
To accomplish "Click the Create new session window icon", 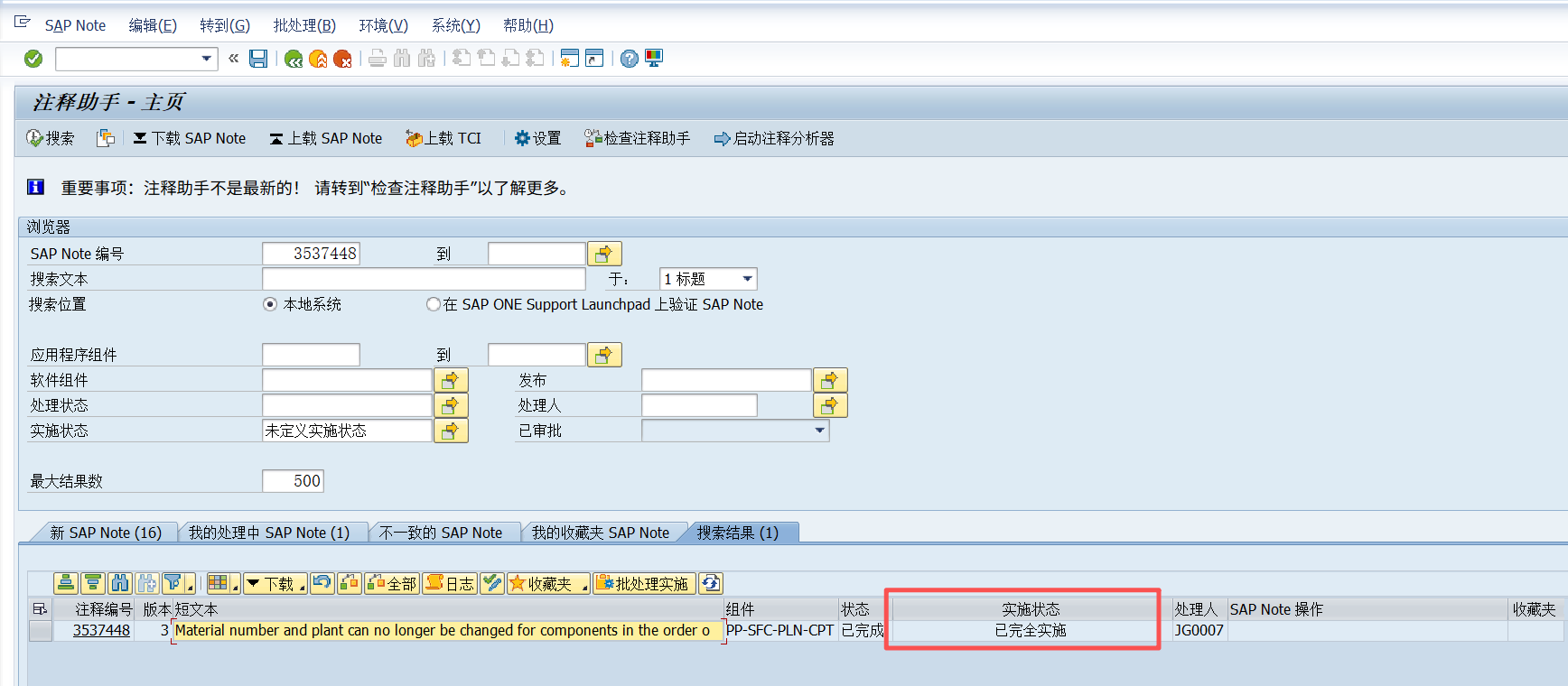I will point(569,59).
